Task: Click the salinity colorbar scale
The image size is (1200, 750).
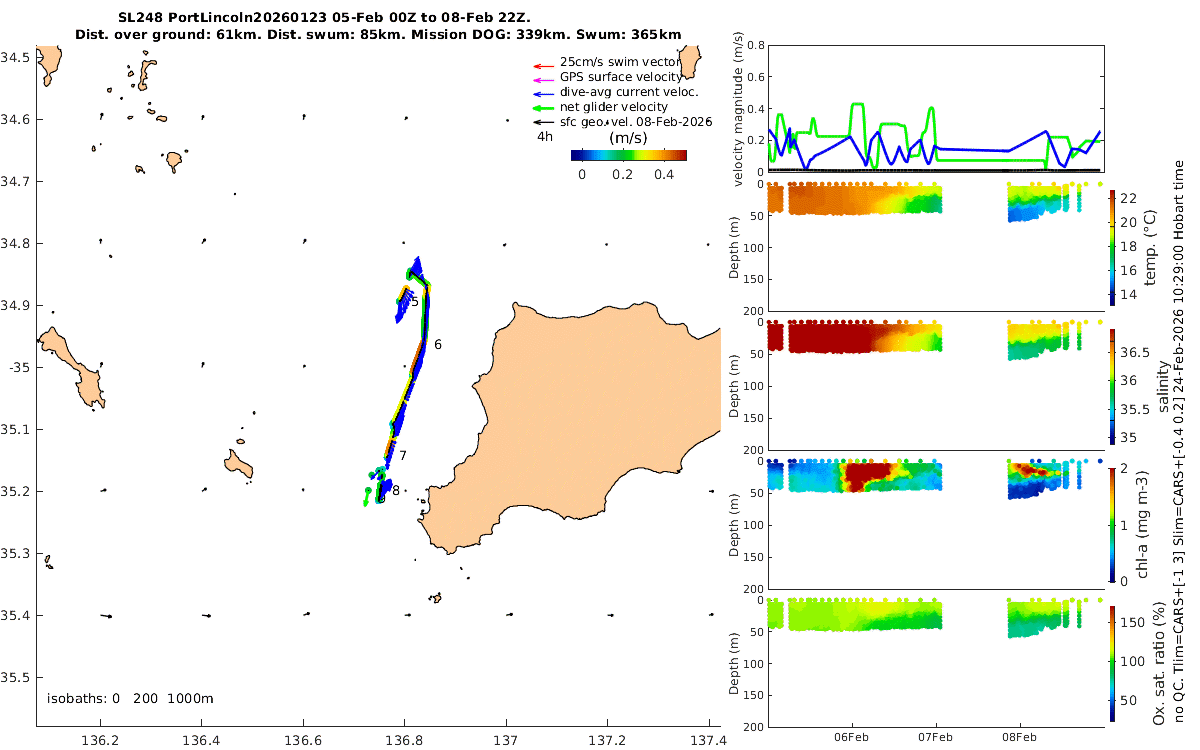Action: (1113, 385)
